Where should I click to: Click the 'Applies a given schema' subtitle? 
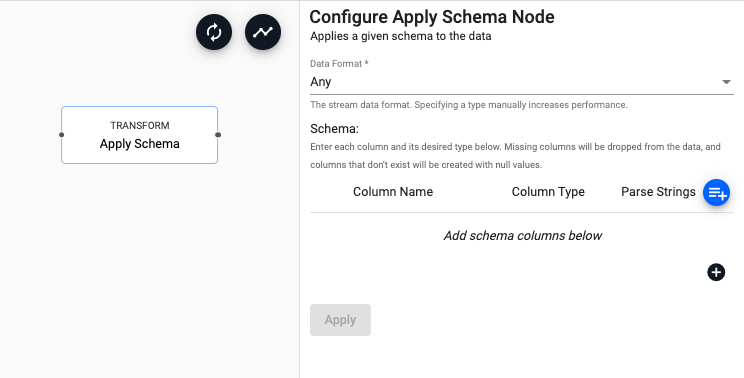click(x=400, y=36)
